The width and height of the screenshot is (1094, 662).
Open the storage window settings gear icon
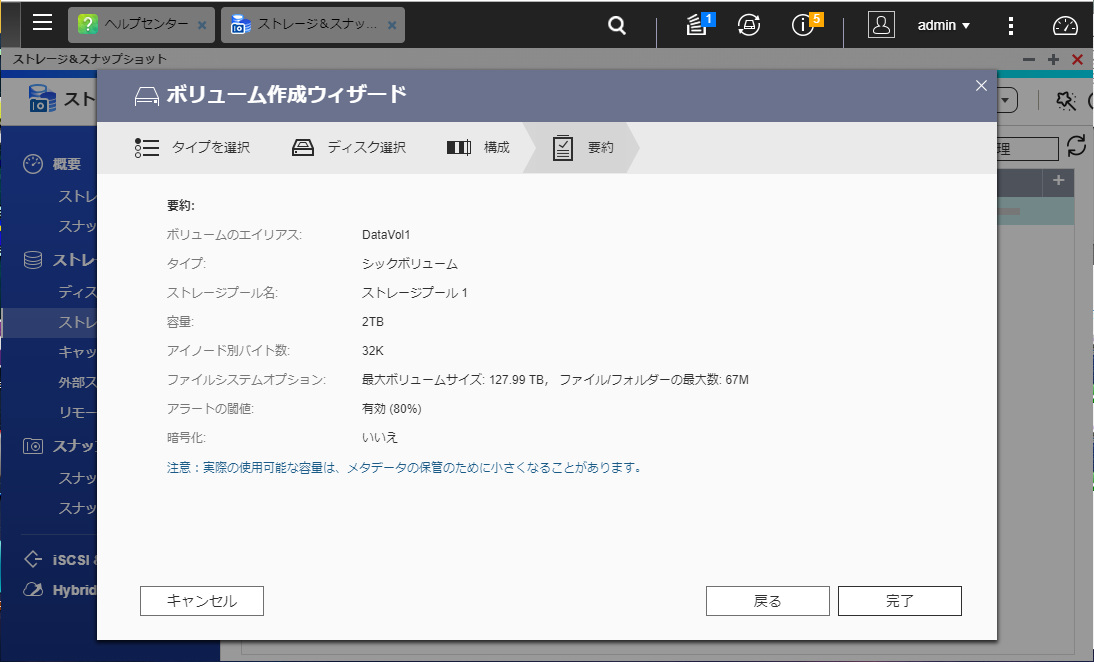1065,100
